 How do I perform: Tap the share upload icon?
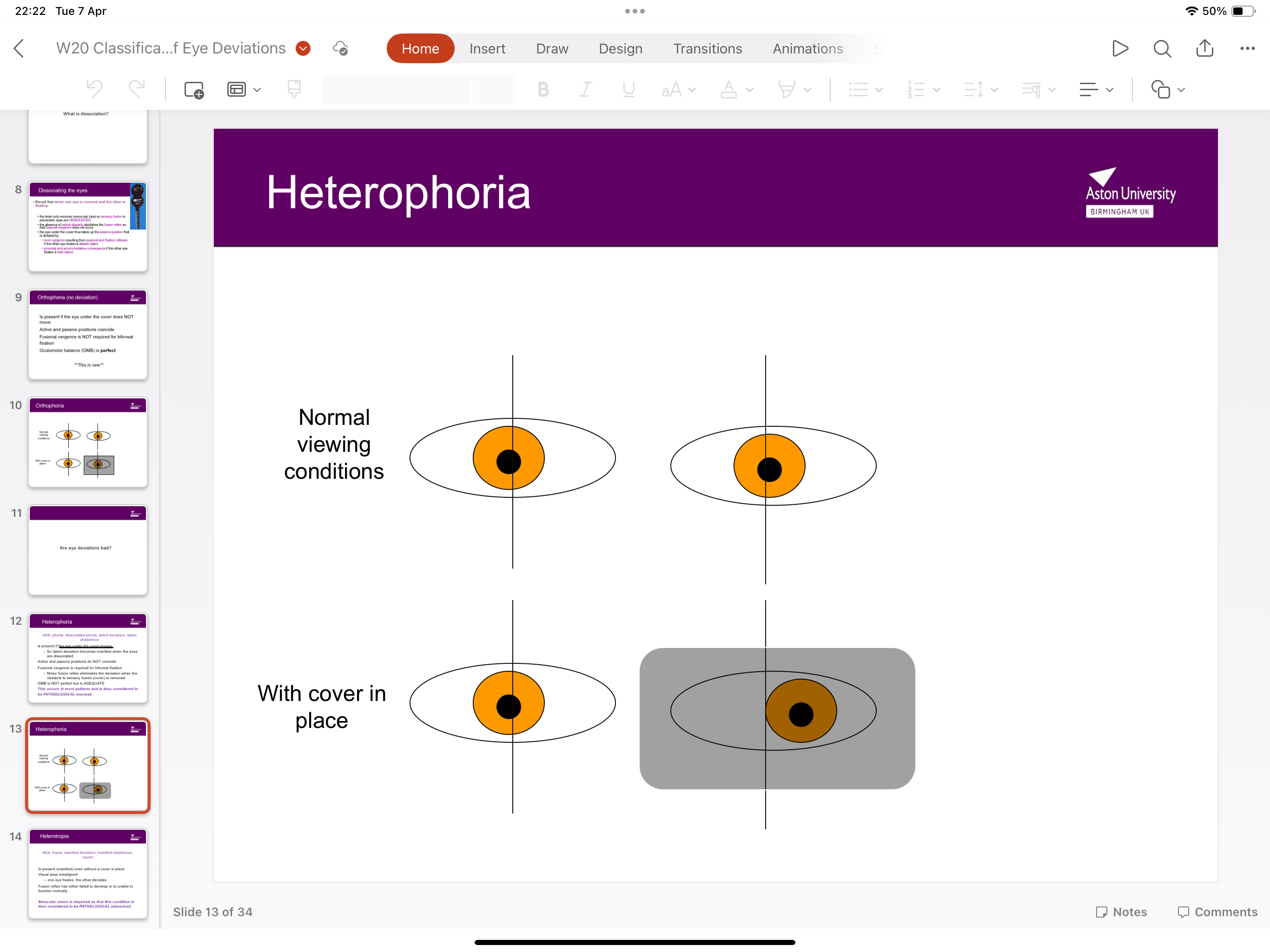tap(1204, 48)
